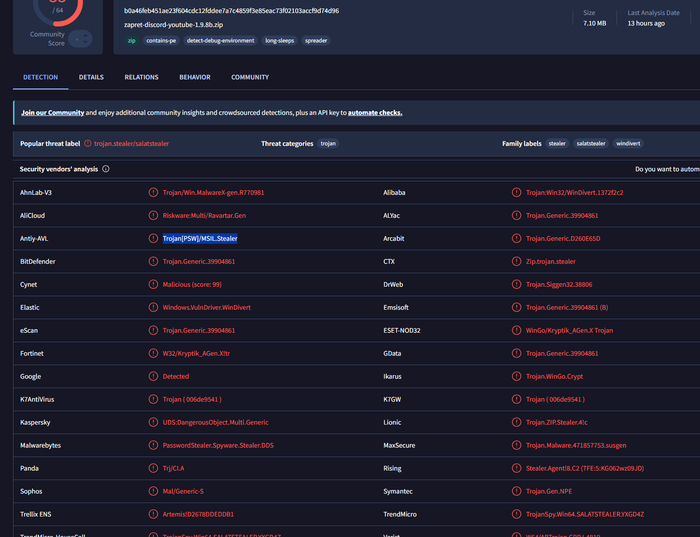
Task: Click the eScan detection alert icon
Action: tap(153, 330)
